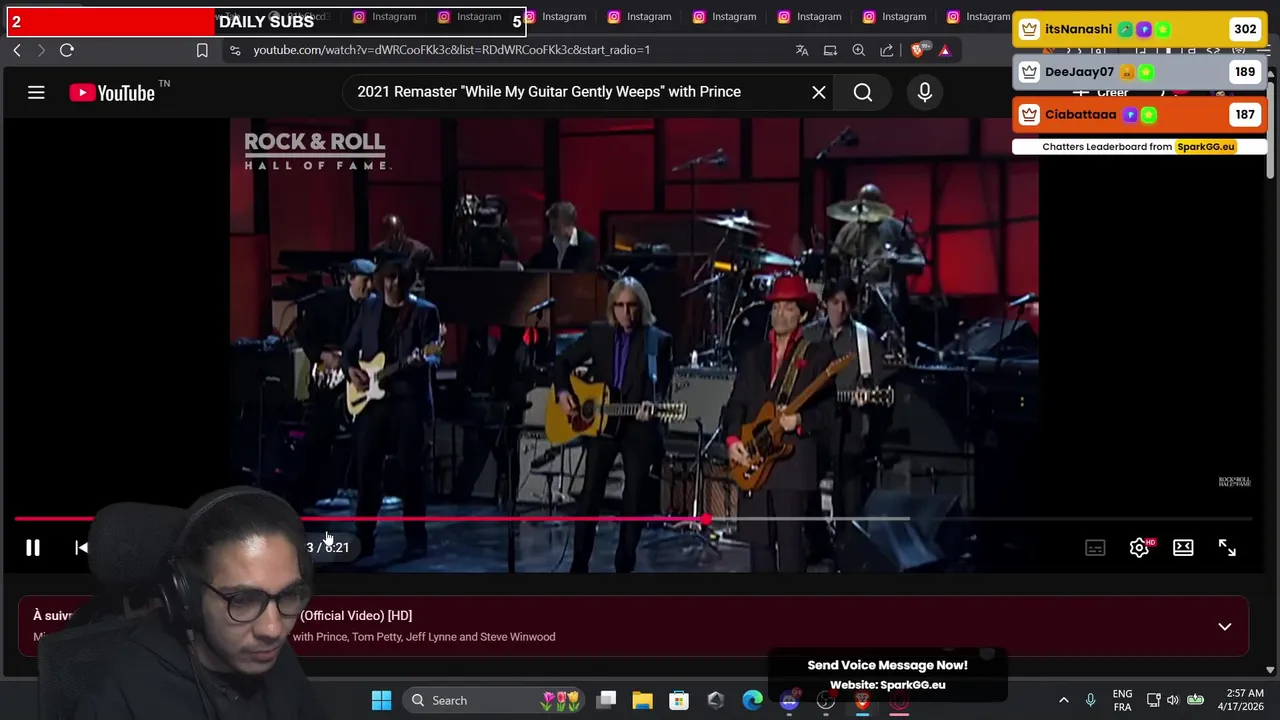Go back in browser history
Image resolution: width=1280 pixels, height=720 pixels.
click(x=17, y=50)
